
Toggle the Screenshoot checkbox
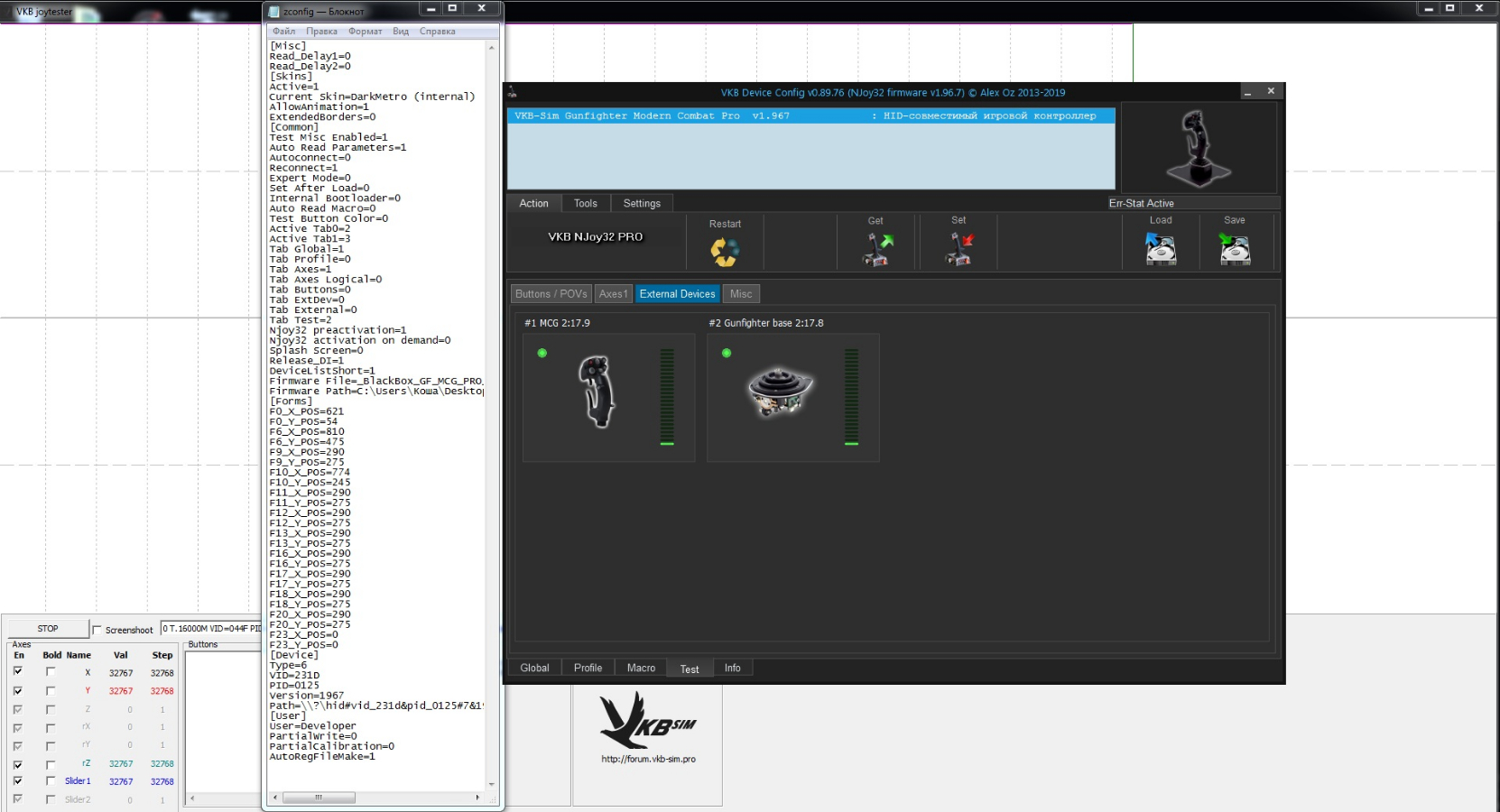[x=97, y=630]
